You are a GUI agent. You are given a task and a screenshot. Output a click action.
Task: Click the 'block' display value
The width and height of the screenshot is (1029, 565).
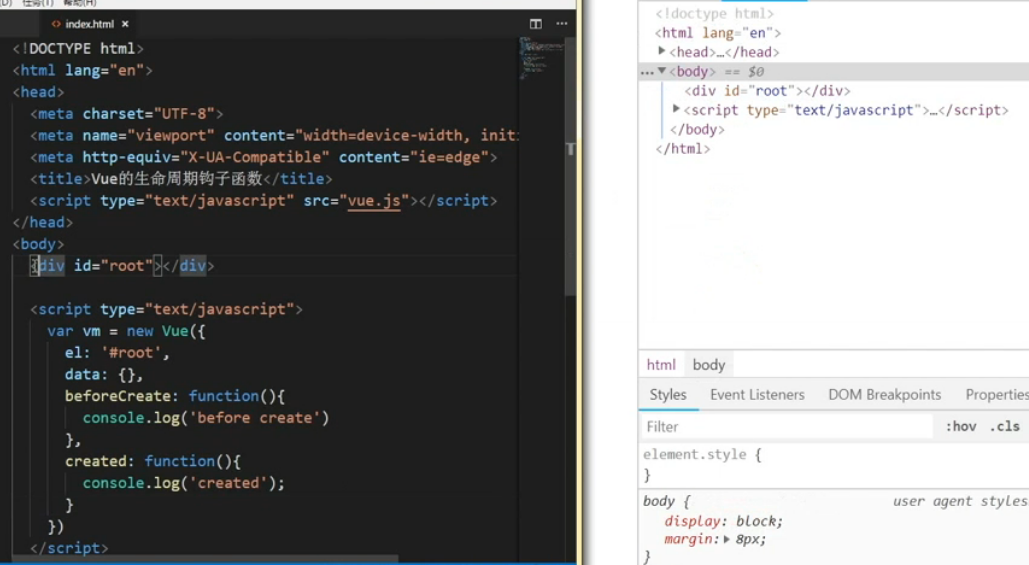point(755,521)
